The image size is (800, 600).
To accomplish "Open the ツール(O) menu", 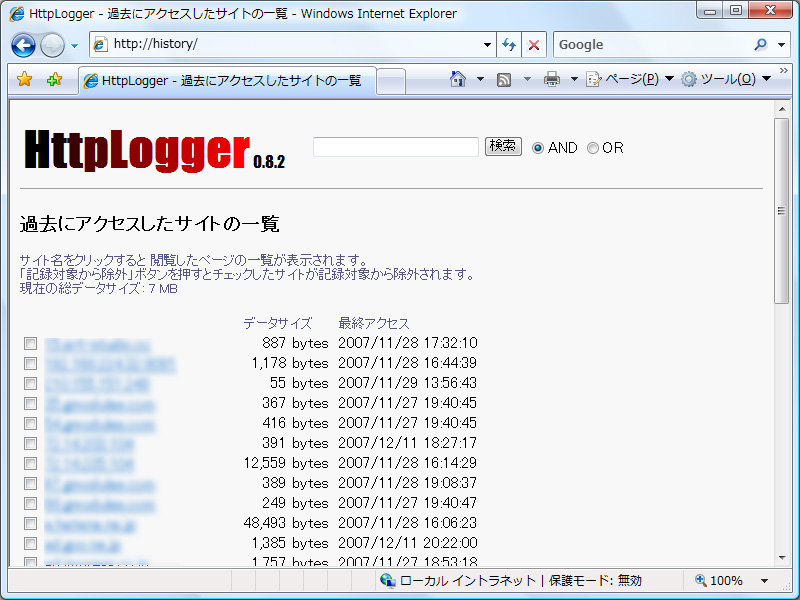I will 726,79.
